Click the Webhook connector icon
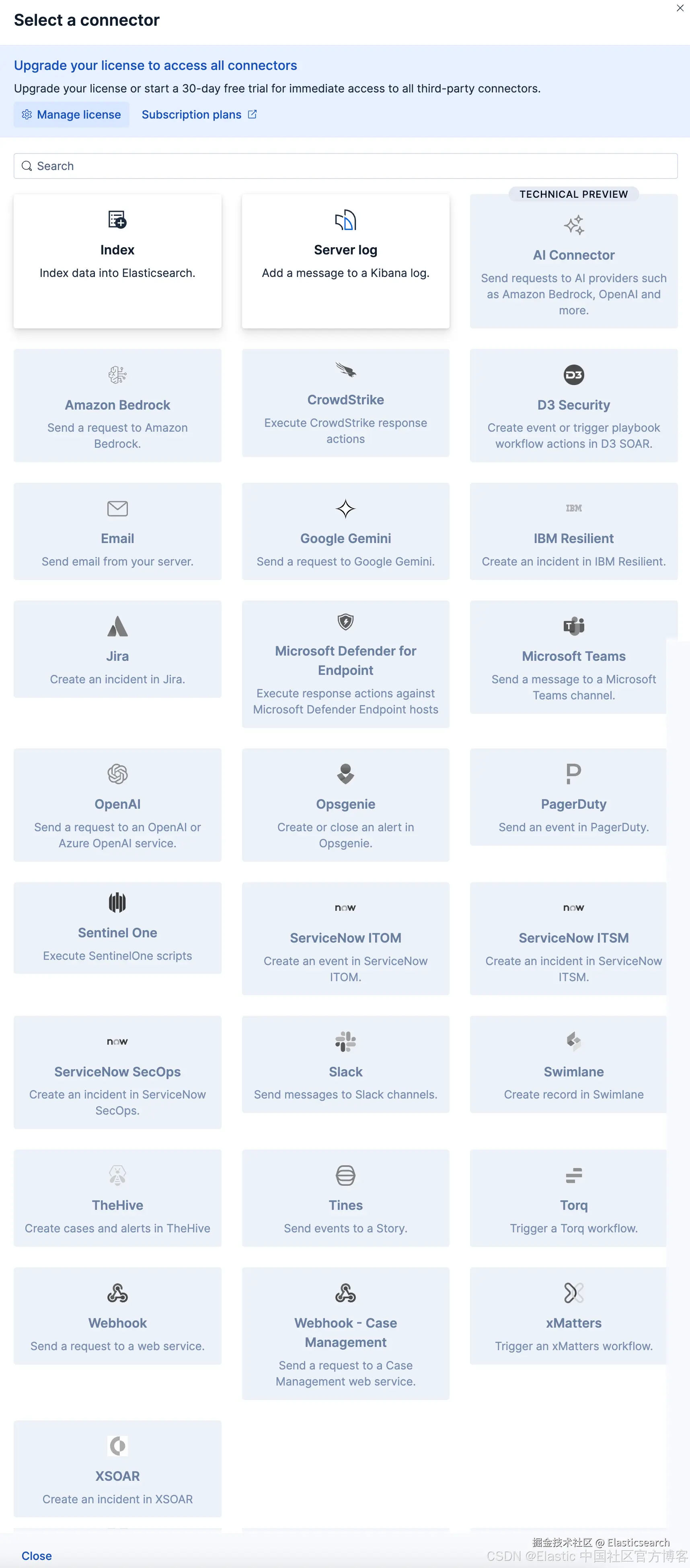The height and width of the screenshot is (1568, 690). tap(117, 1293)
